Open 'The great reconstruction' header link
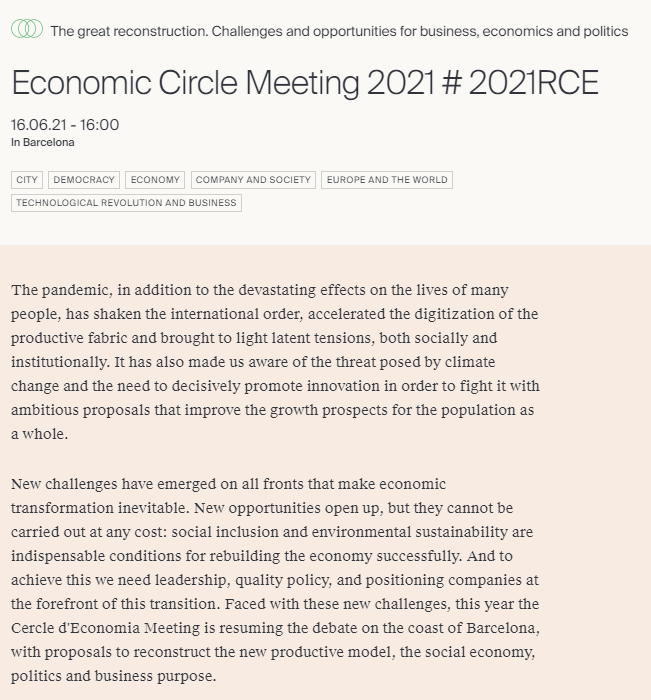The image size is (651, 700). pos(339,31)
